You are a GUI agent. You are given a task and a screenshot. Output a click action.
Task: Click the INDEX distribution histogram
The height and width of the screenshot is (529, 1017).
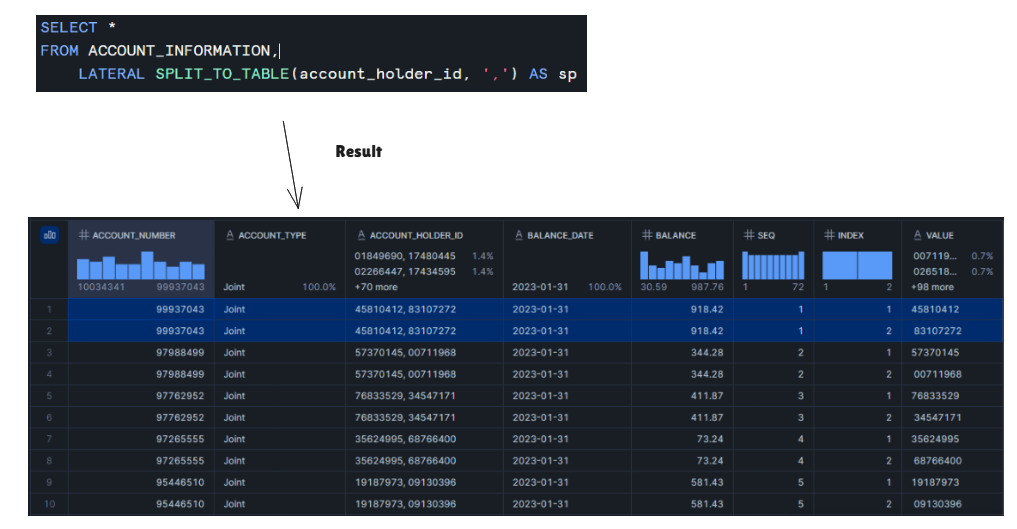click(x=857, y=265)
